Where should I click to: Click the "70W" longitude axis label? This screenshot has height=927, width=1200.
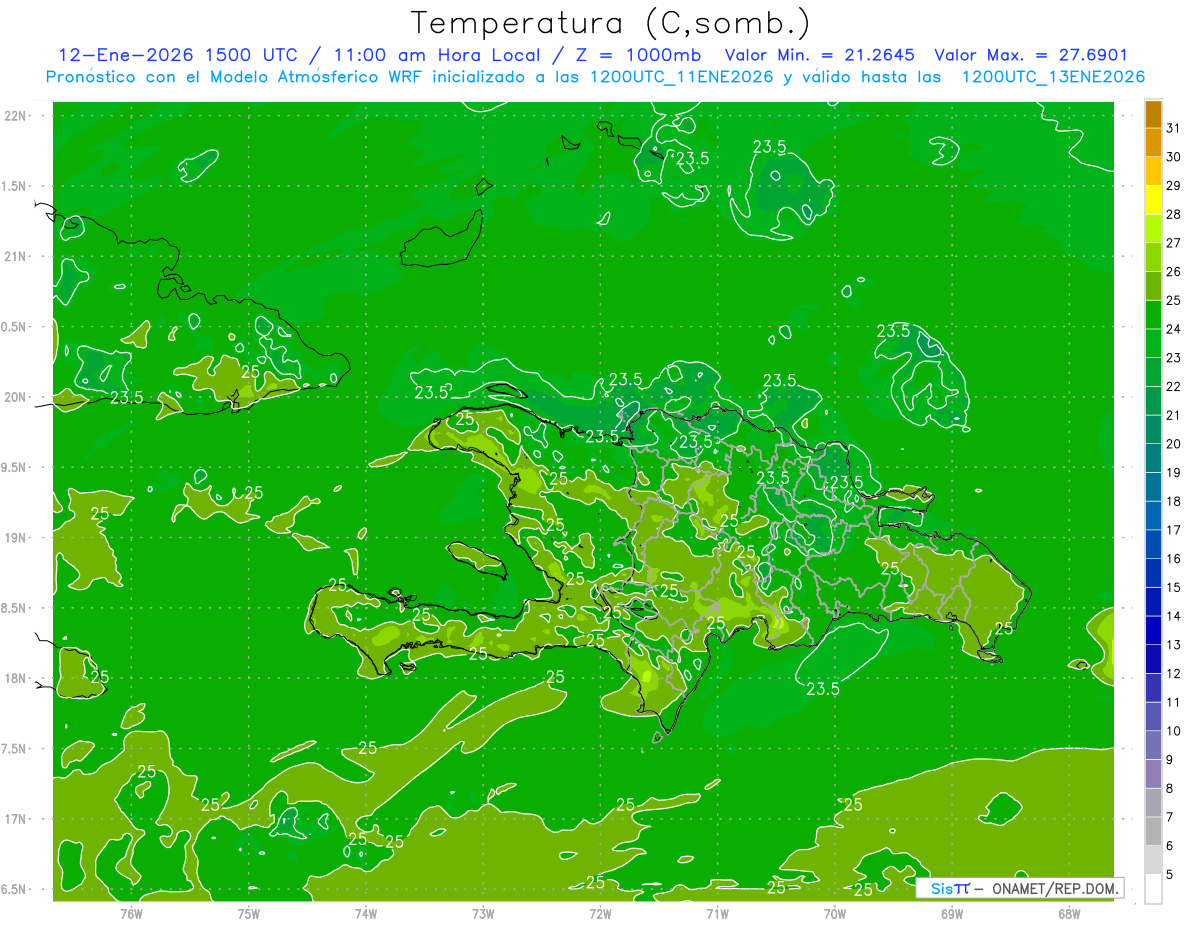tap(835, 913)
